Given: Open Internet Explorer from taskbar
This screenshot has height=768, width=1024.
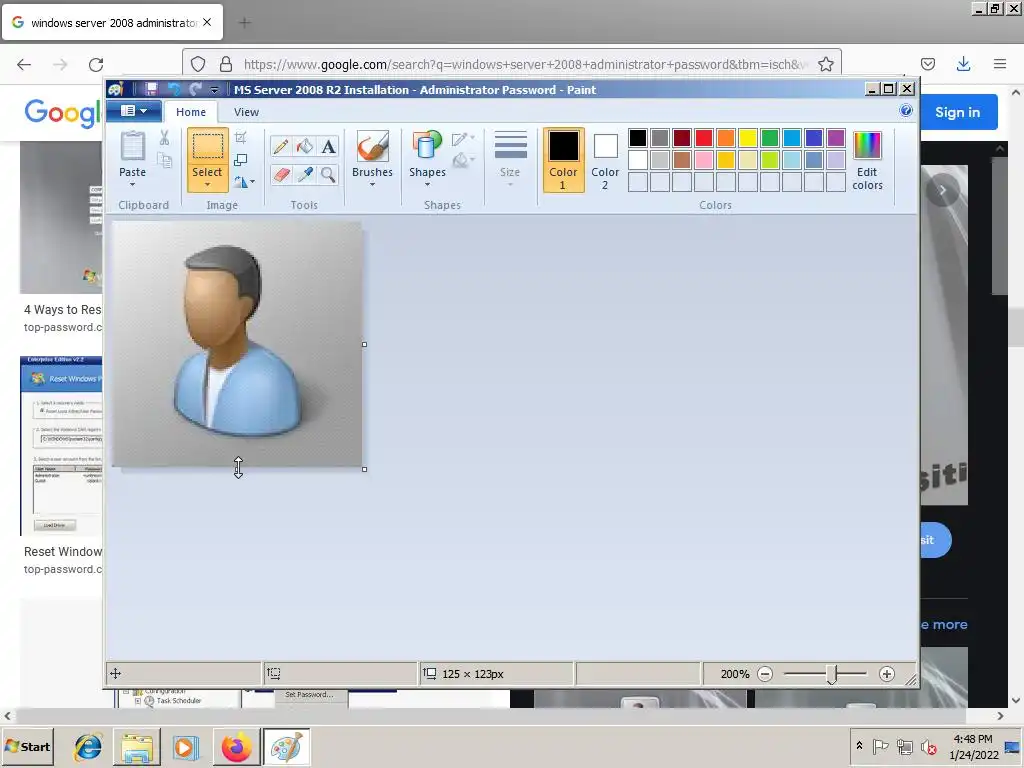Looking at the screenshot, I should (88, 746).
